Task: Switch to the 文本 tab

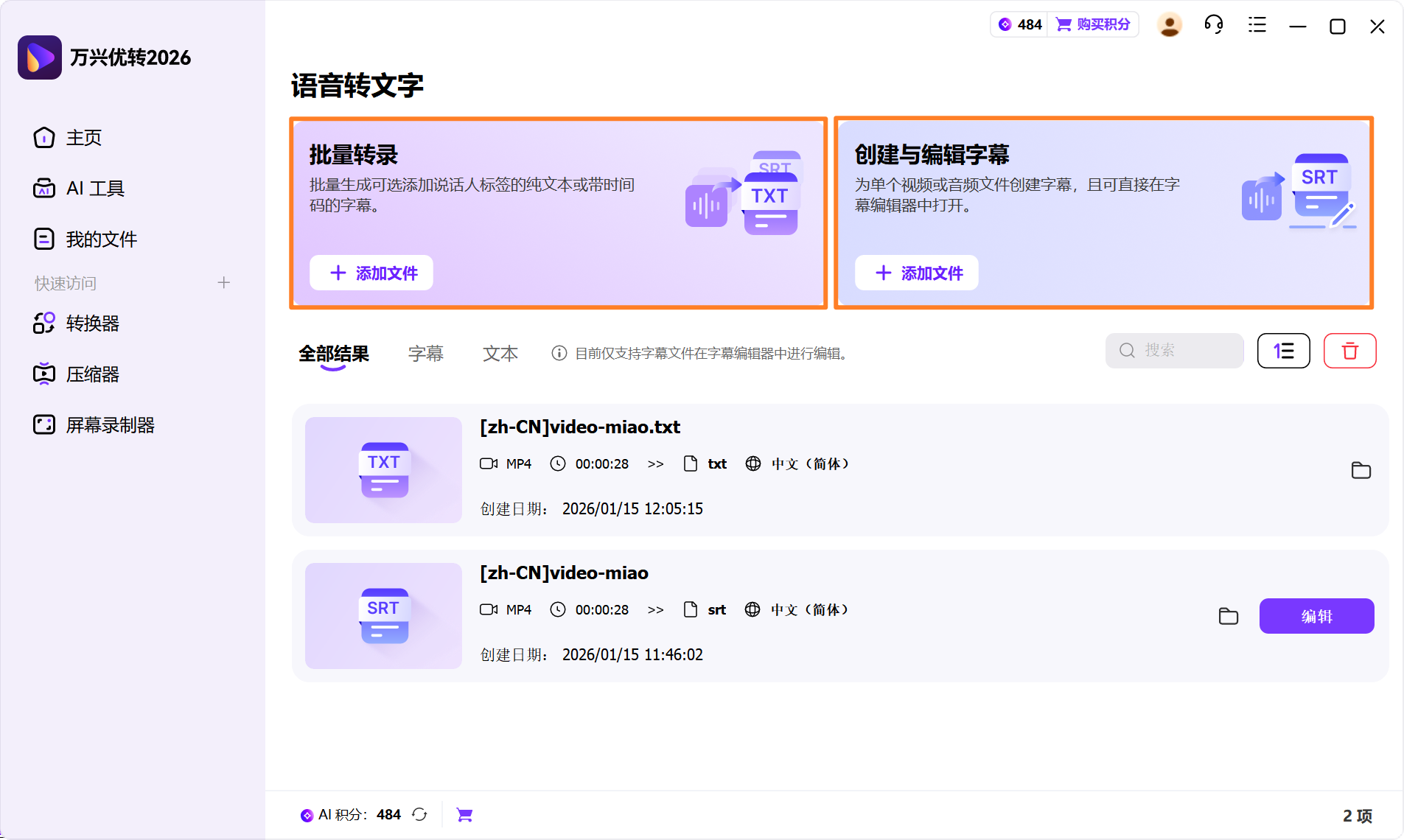Action: coord(500,353)
